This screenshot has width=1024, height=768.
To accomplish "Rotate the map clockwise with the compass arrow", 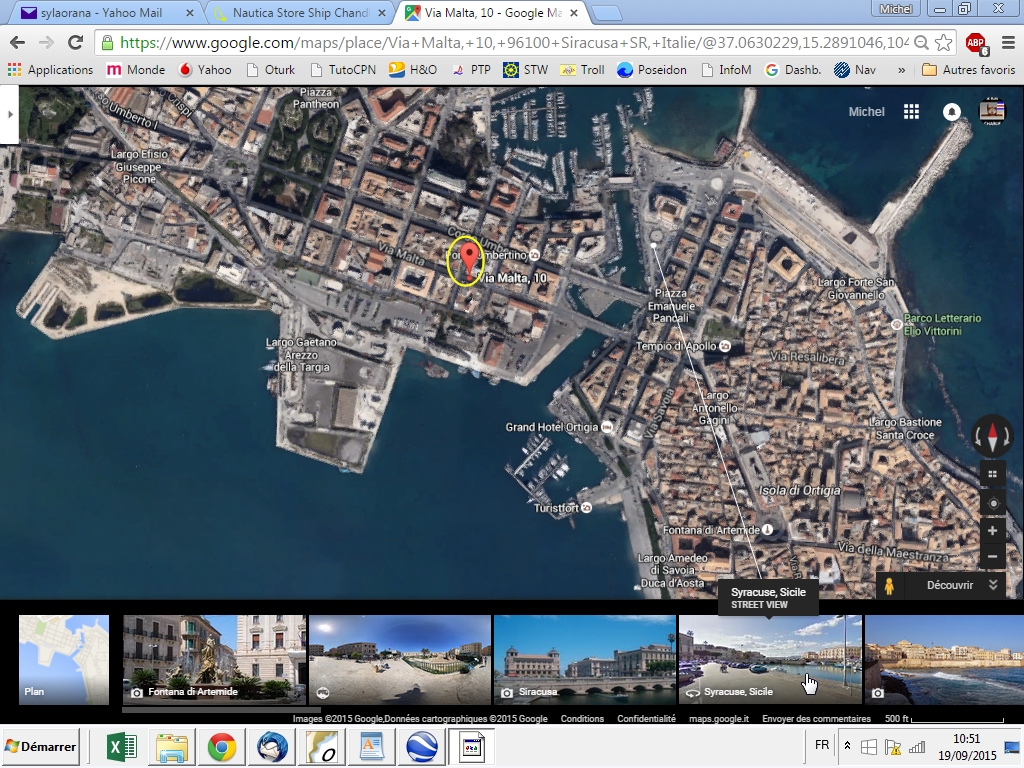I will tap(1008, 437).
